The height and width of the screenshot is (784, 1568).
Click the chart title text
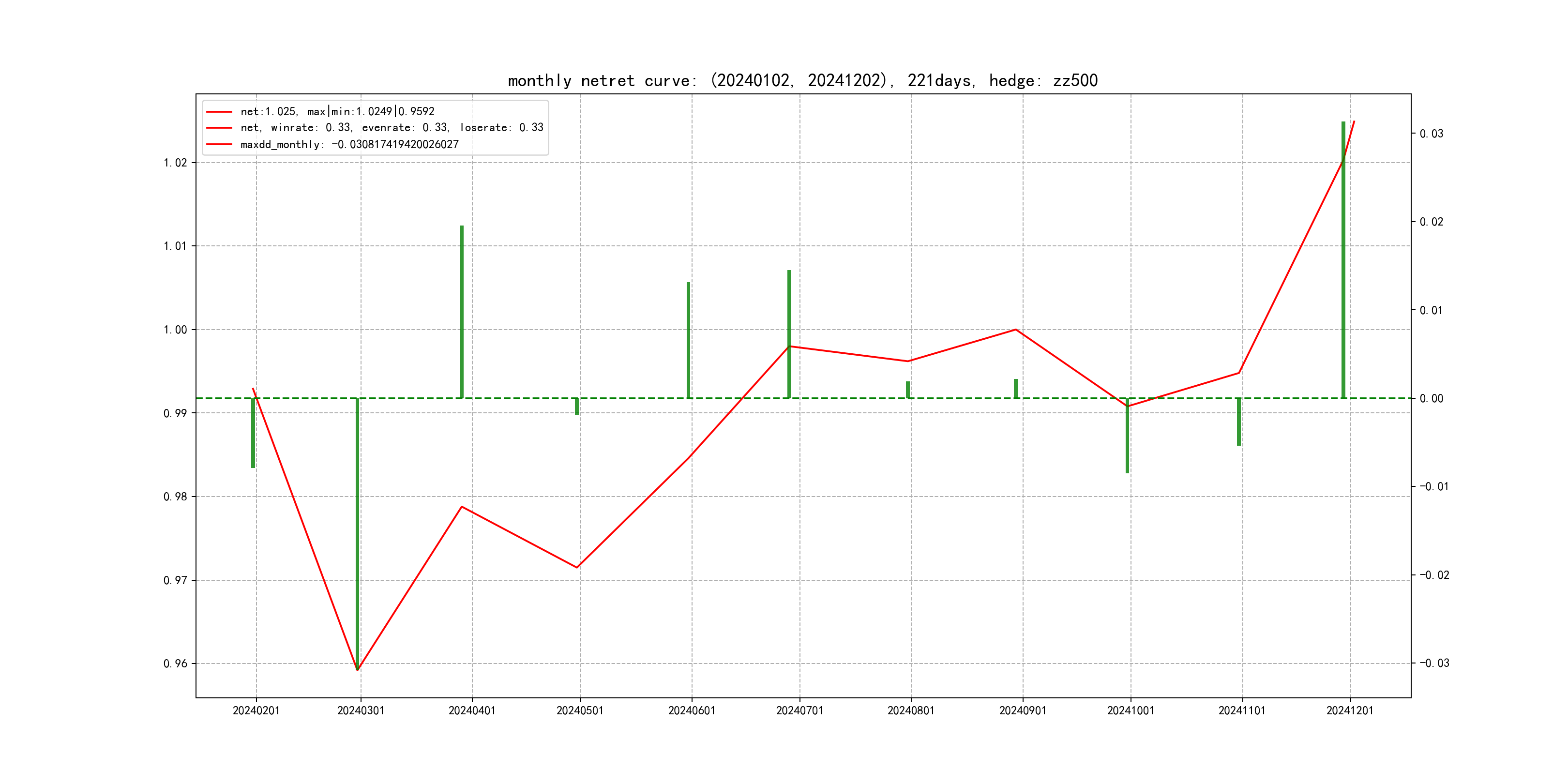pos(802,81)
